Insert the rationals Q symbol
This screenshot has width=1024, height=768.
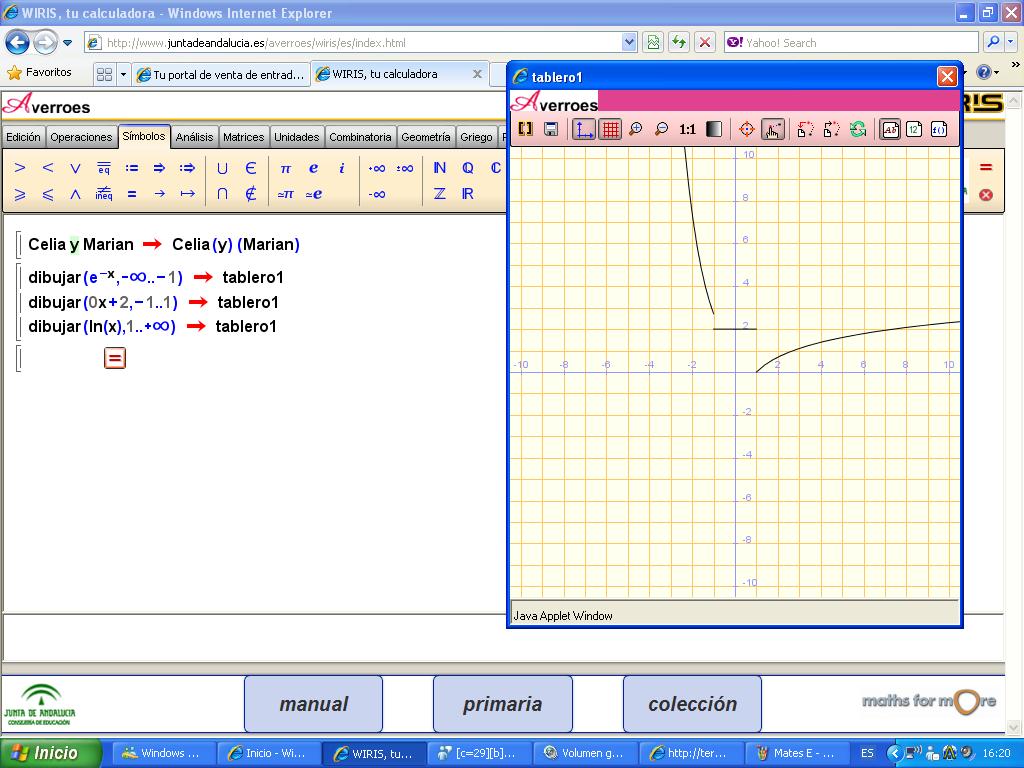click(468, 168)
